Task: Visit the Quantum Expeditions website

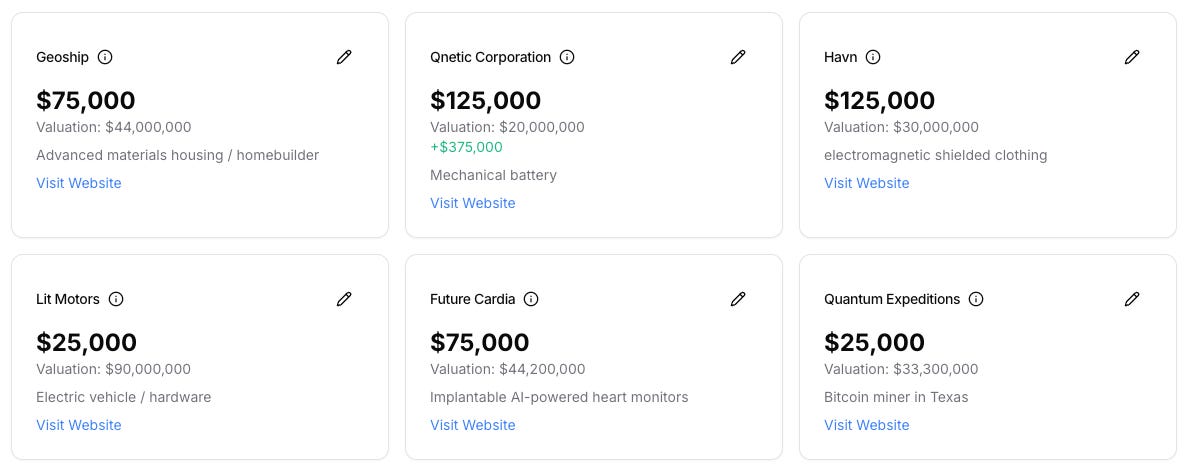Action: [867, 425]
